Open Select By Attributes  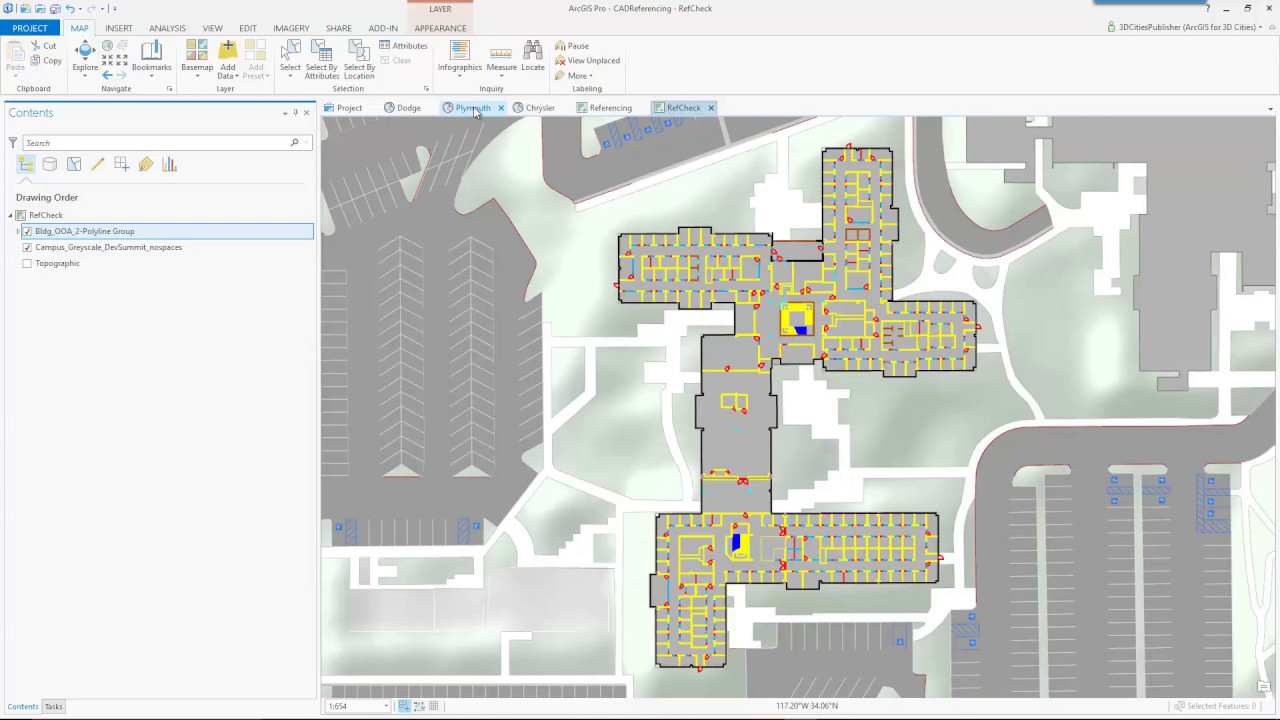(322, 60)
